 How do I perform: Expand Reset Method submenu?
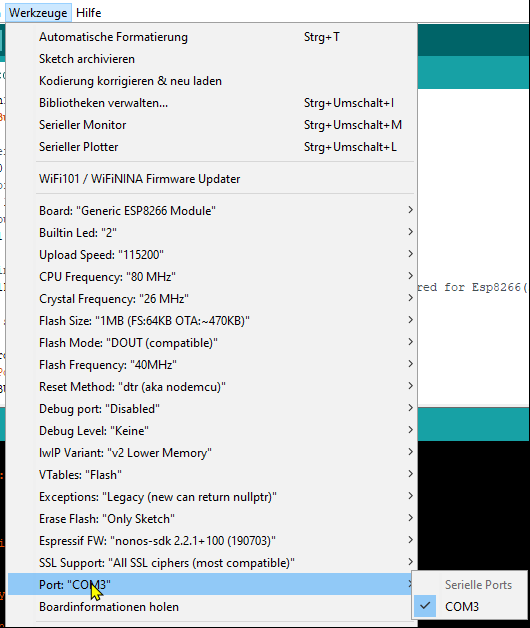tap(212, 387)
